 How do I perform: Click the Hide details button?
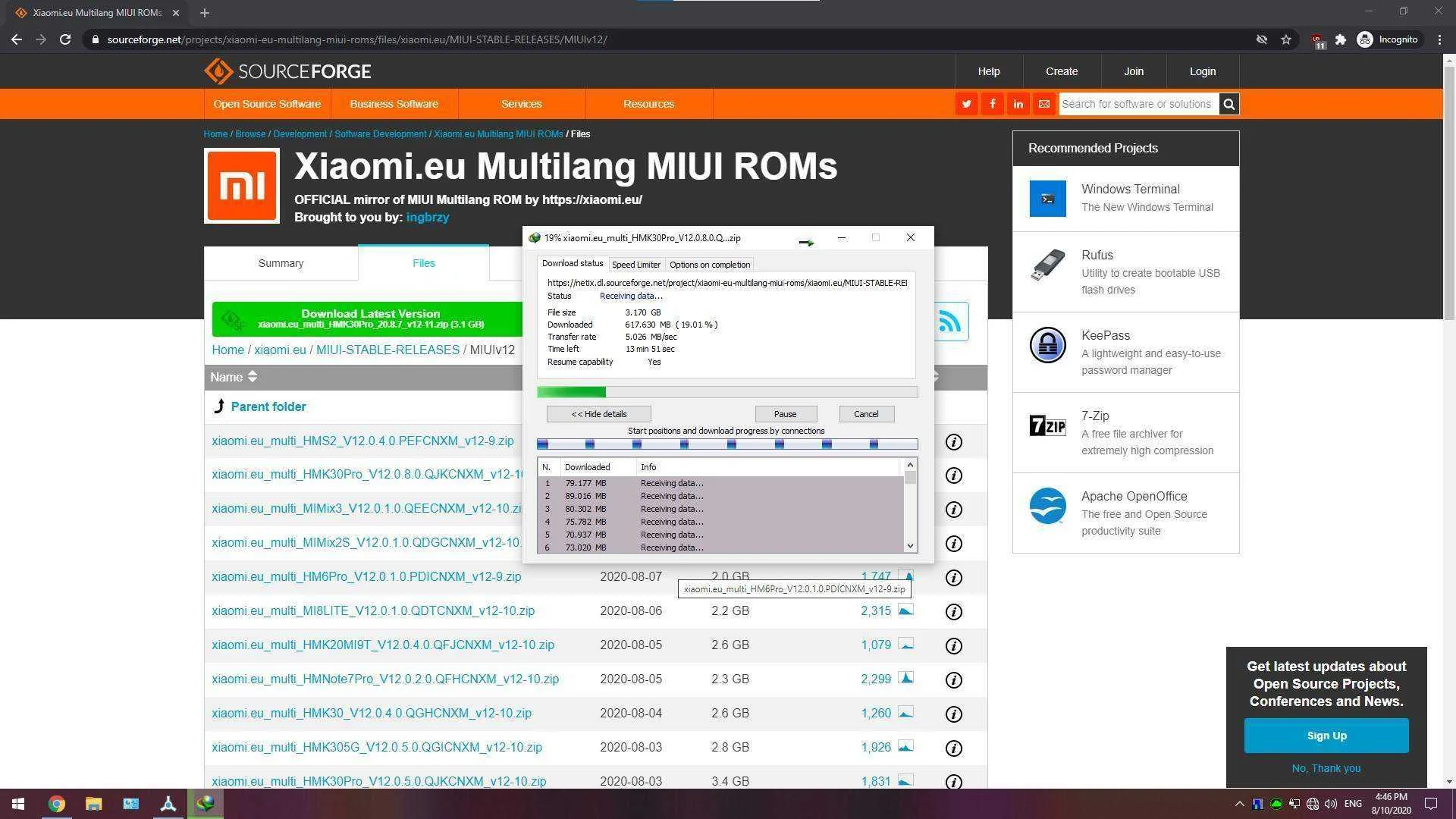click(599, 414)
